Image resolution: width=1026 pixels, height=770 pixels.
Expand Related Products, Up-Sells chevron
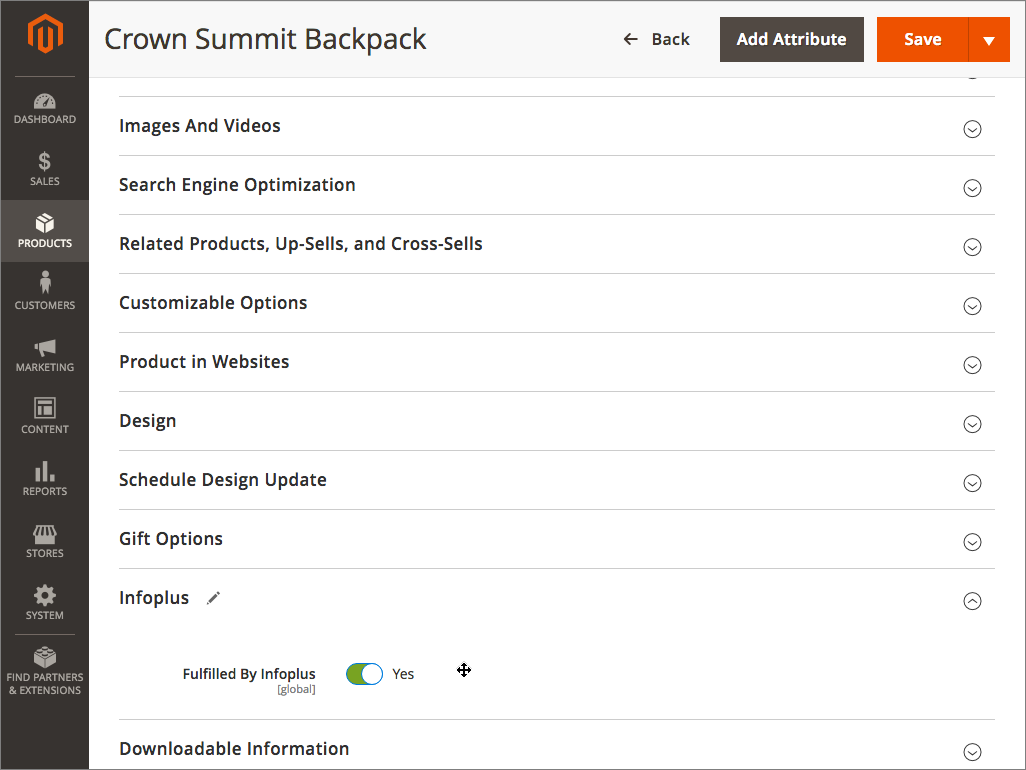click(x=972, y=247)
